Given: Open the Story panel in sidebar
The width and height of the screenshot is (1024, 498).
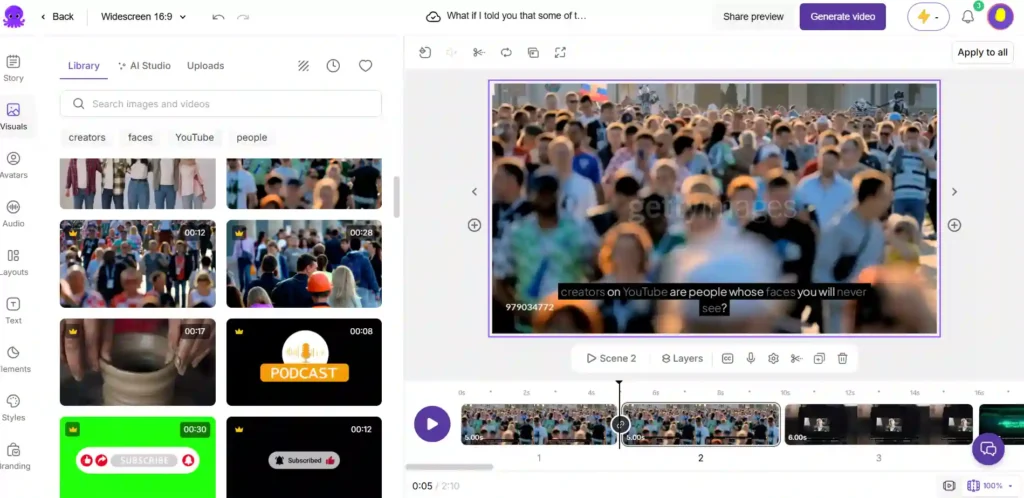Looking at the screenshot, I should 13,69.
